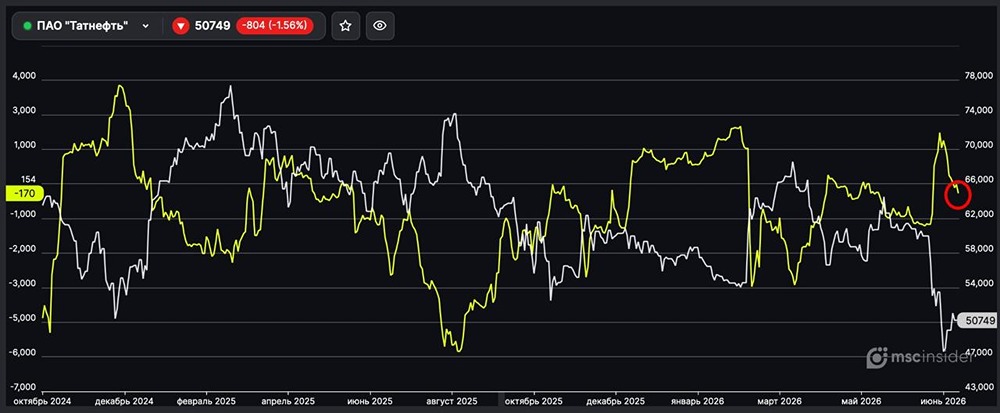
Task: Click the red -804 (-1.56%) change badge
Action: click(275, 26)
